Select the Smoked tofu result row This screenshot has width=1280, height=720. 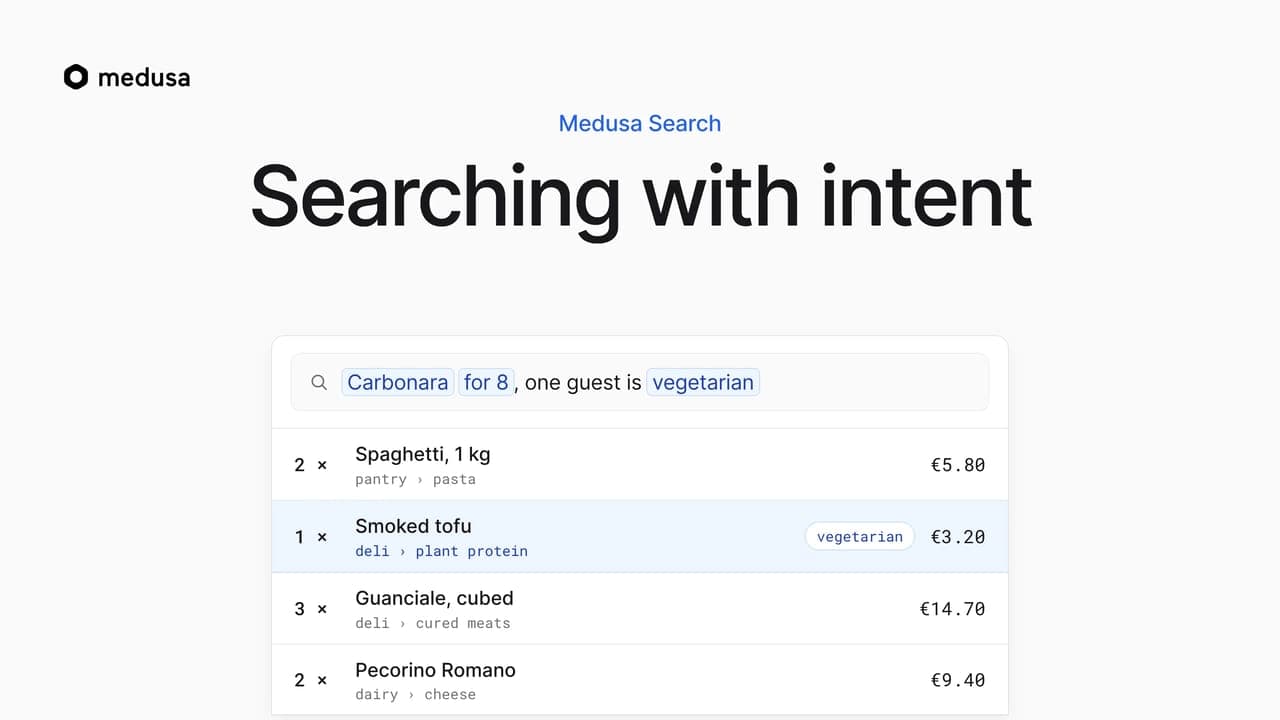pyautogui.click(x=640, y=537)
